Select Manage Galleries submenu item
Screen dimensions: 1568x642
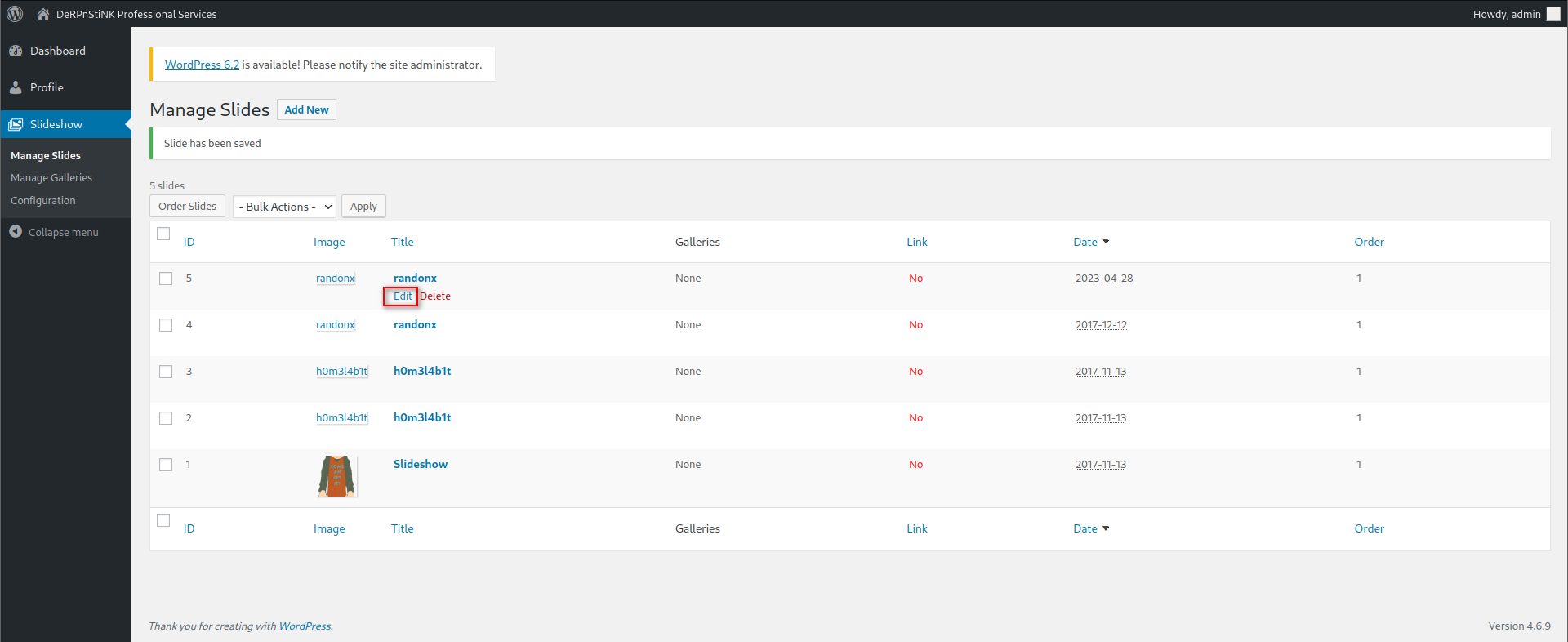coord(51,177)
